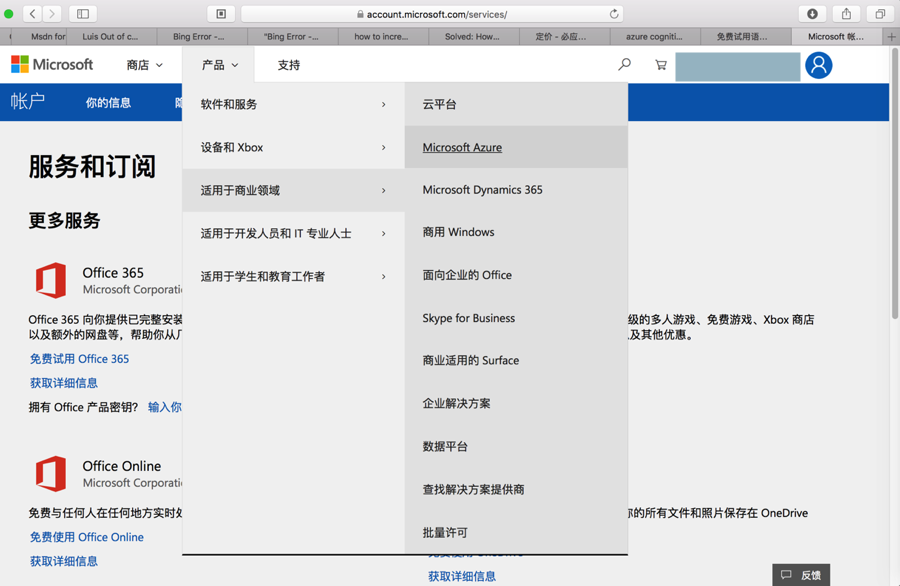
Task: Toggle the Safari sidebar button
Action: point(83,14)
